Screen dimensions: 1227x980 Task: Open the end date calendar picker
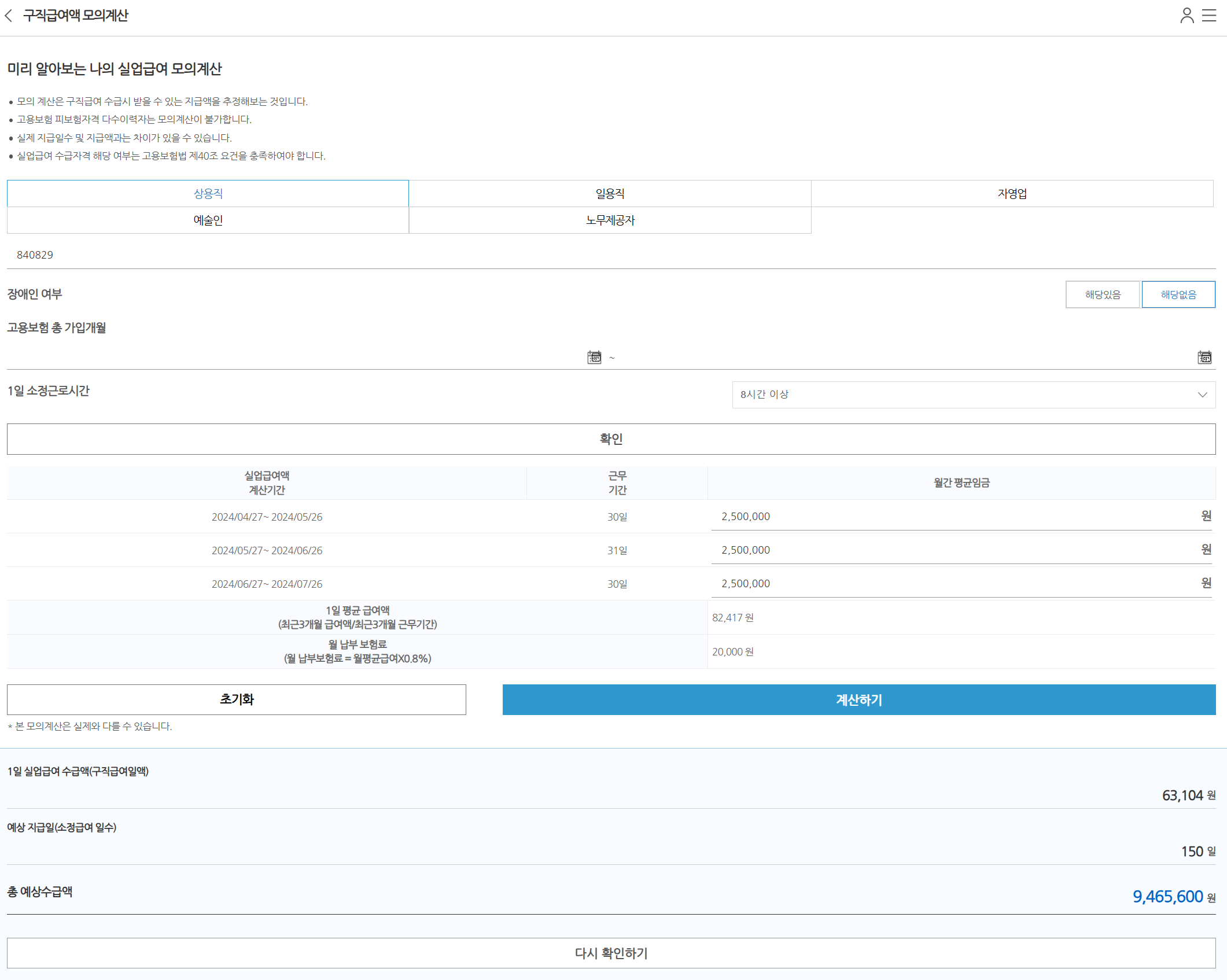click(x=1204, y=358)
